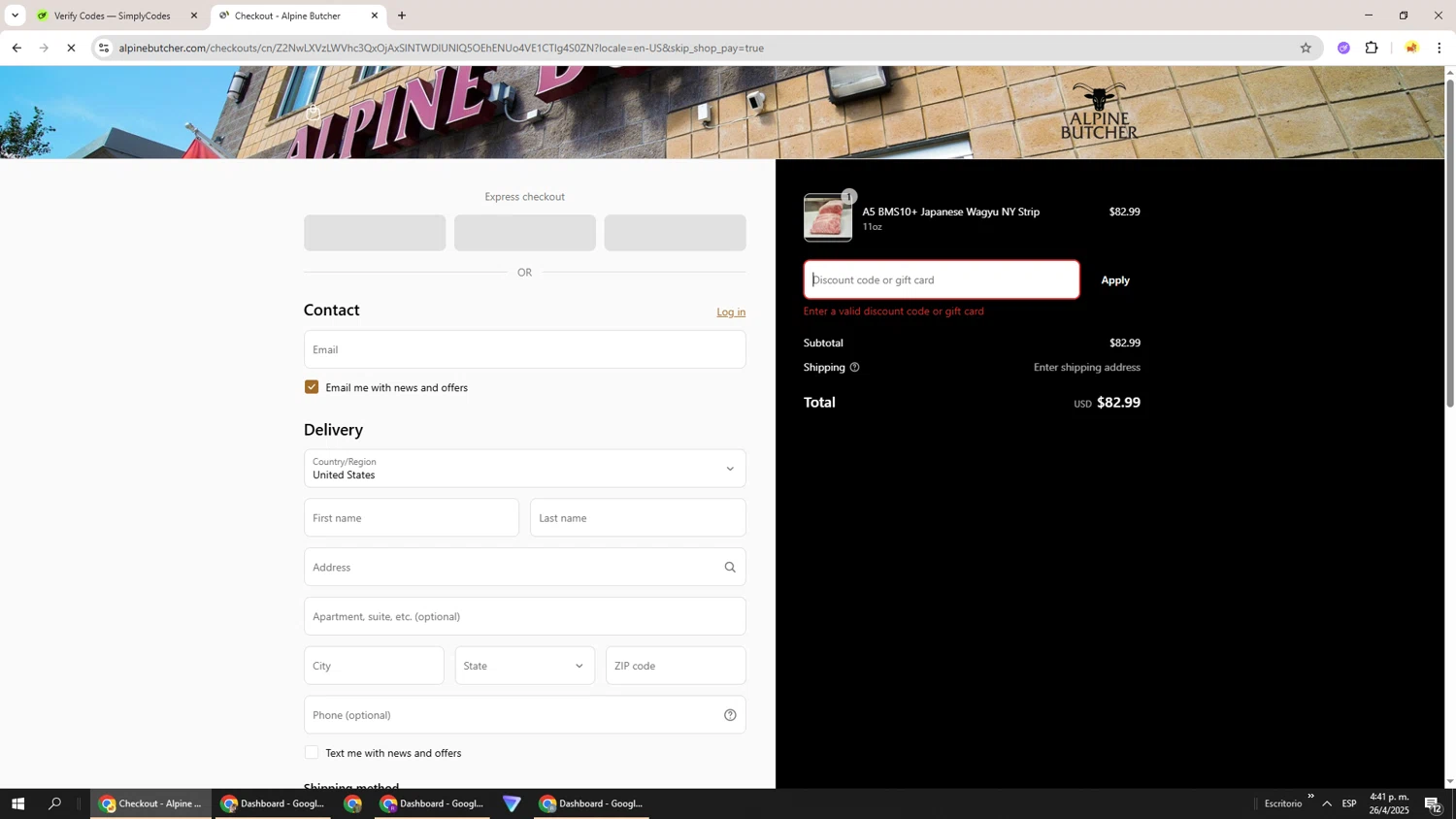1456x819 pixels.
Task: Close the Verify Codes SimplyCodes tab
Action: pyautogui.click(x=193, y=16)
